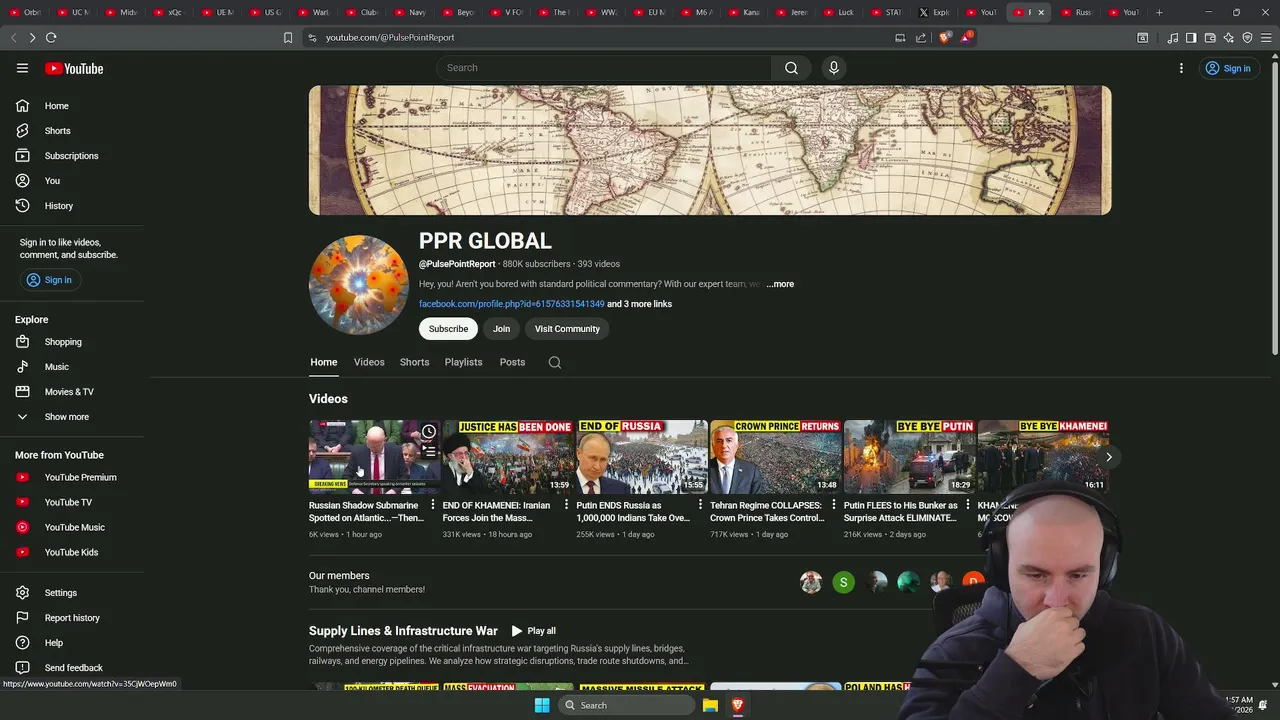
Task: Toggle the browser sidebar panel icon
Action: coord(1191,38)
